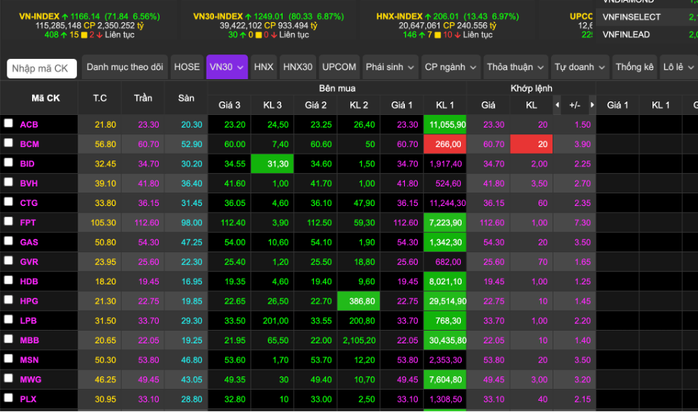Open the BID stock symbol
The width and height of the screenshot is (698, 412).
pos(27,164)
